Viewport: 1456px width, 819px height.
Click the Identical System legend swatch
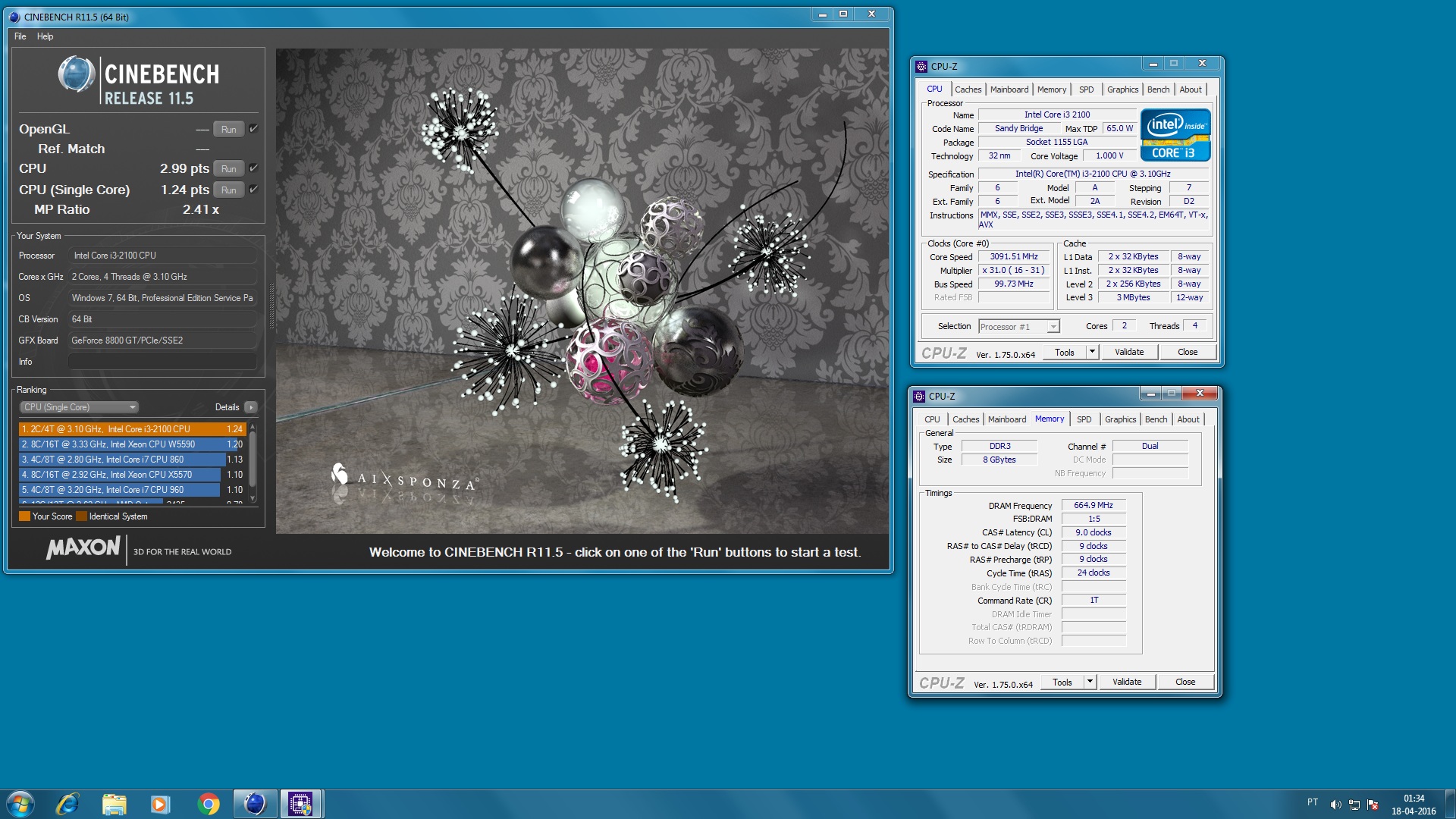[82, 516]
